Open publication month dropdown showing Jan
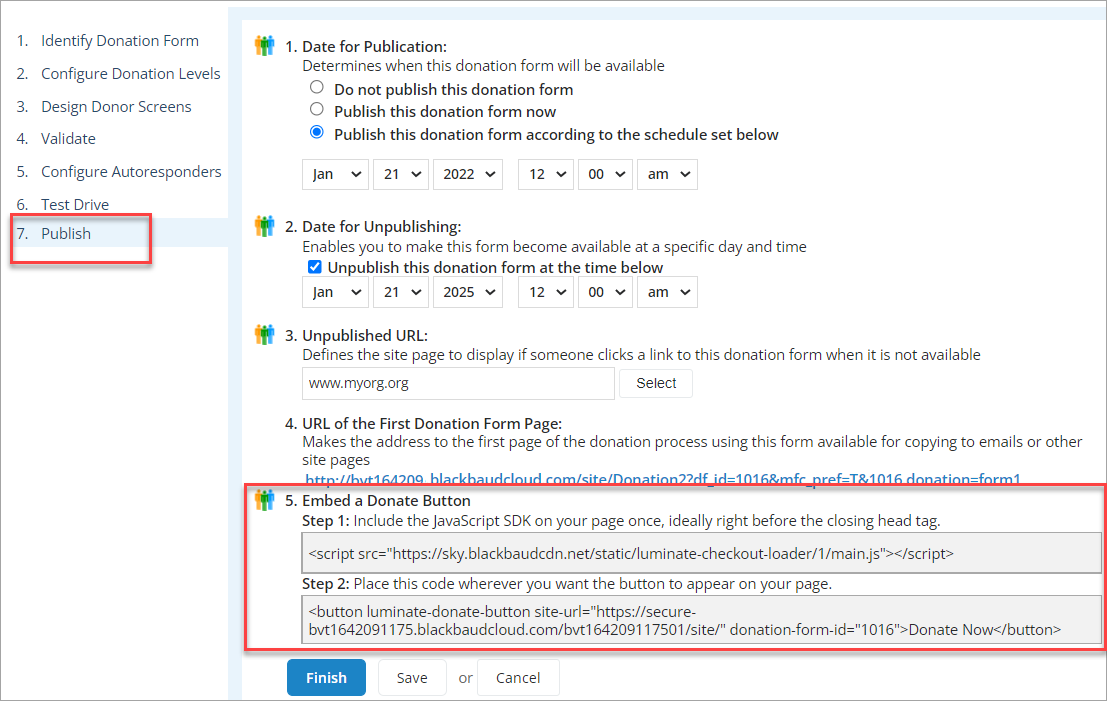1107x701 pixels. tap(335, 174)
